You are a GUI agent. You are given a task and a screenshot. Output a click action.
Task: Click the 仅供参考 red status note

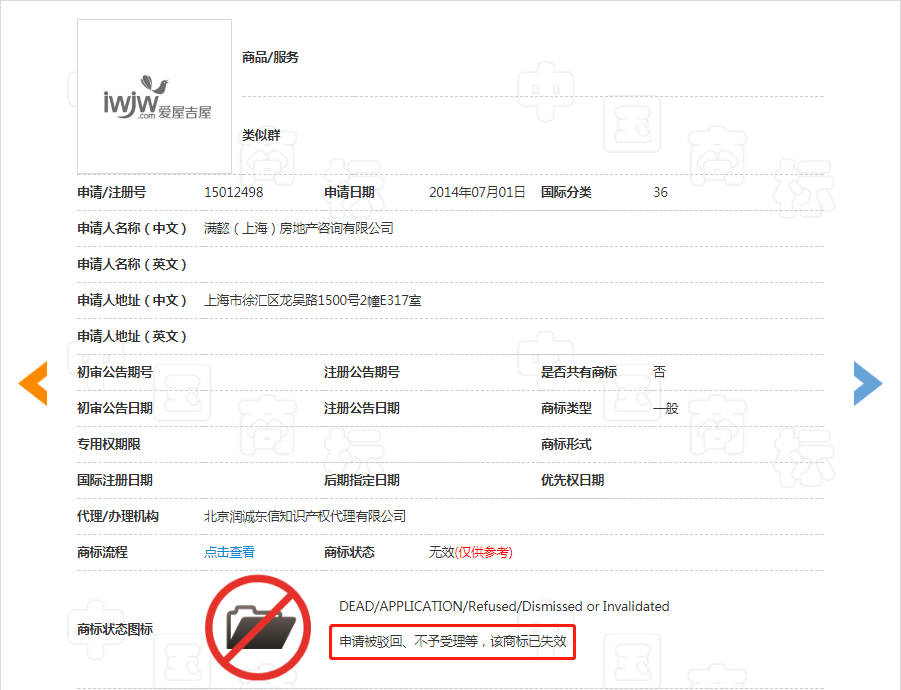(484, 552)
